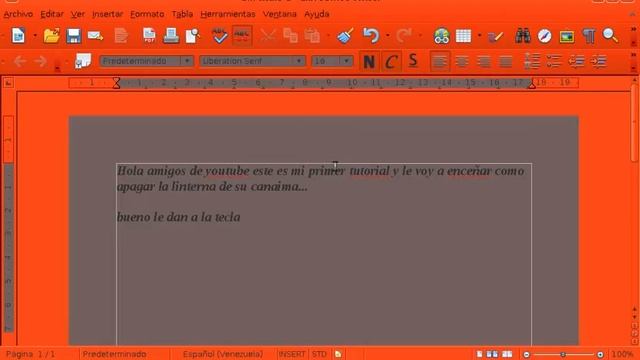Viewport: 640px width, 360px height.
Task: Align text to the right
Action: [x=484, y=62]
